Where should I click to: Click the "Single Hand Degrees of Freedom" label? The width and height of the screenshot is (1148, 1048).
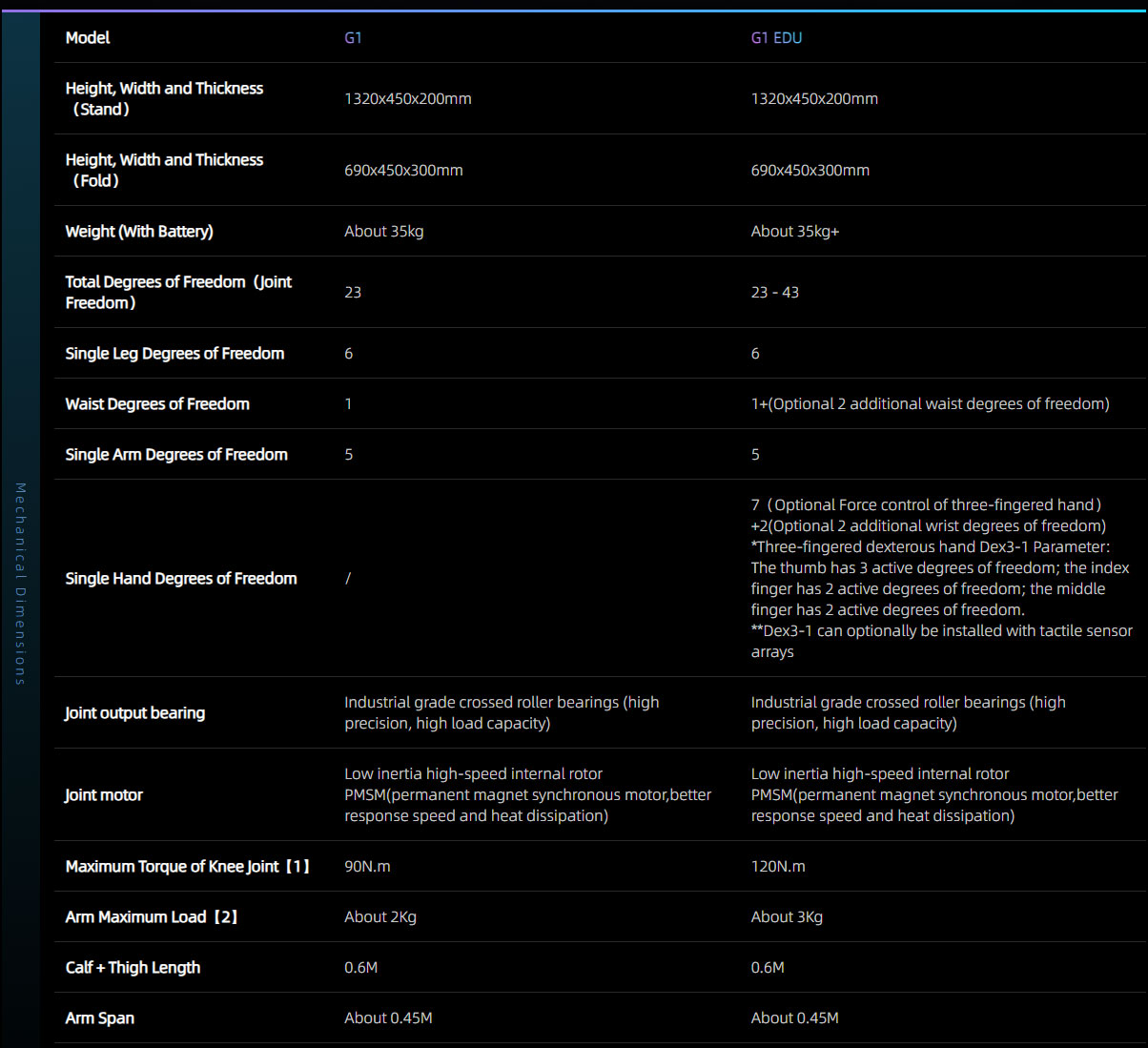(181, 578)
